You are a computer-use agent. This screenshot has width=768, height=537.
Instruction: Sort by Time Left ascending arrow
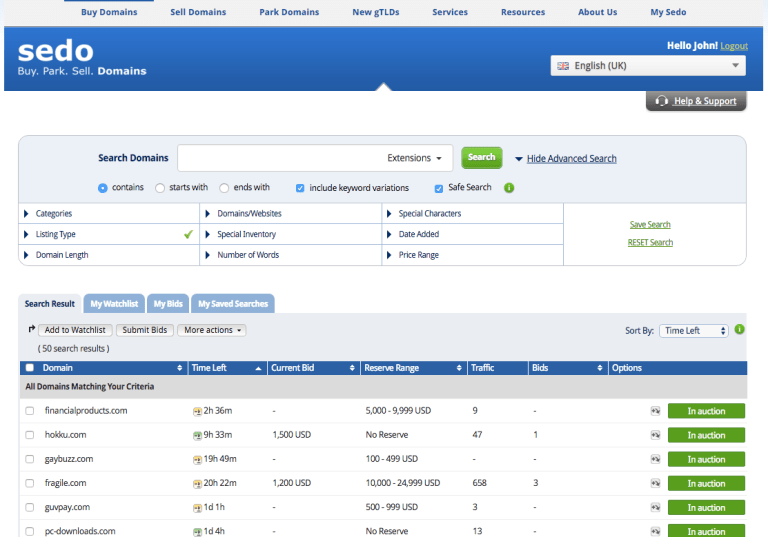point(258,368)
